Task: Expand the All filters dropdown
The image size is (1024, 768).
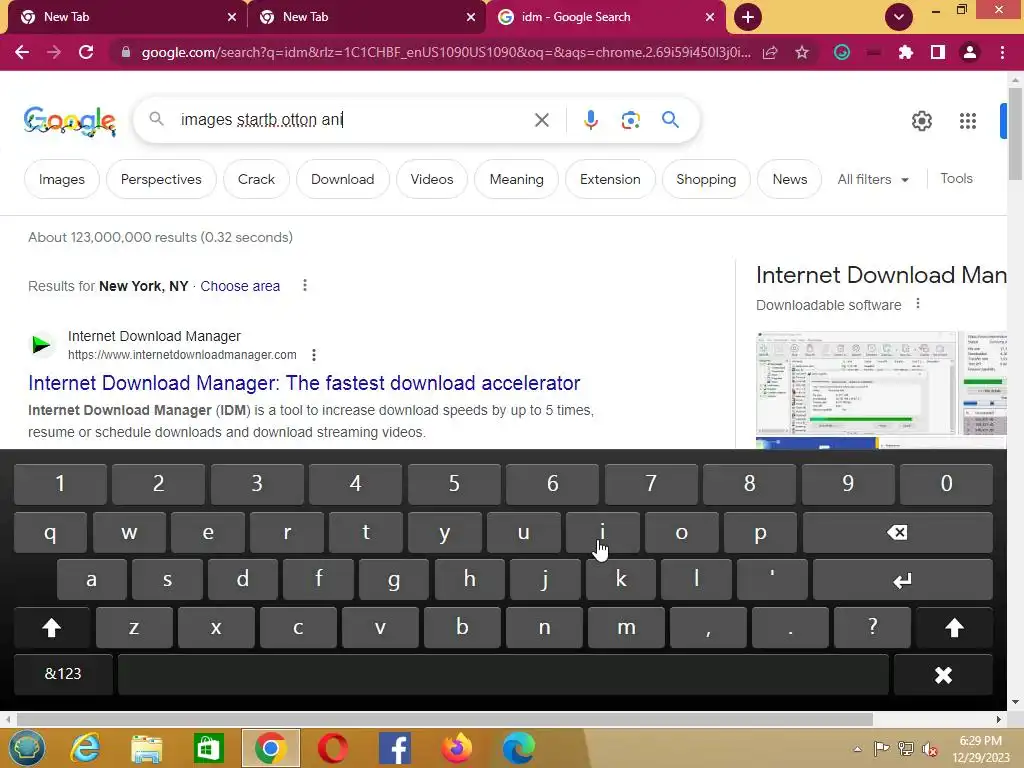Action: tap(873, 179)
